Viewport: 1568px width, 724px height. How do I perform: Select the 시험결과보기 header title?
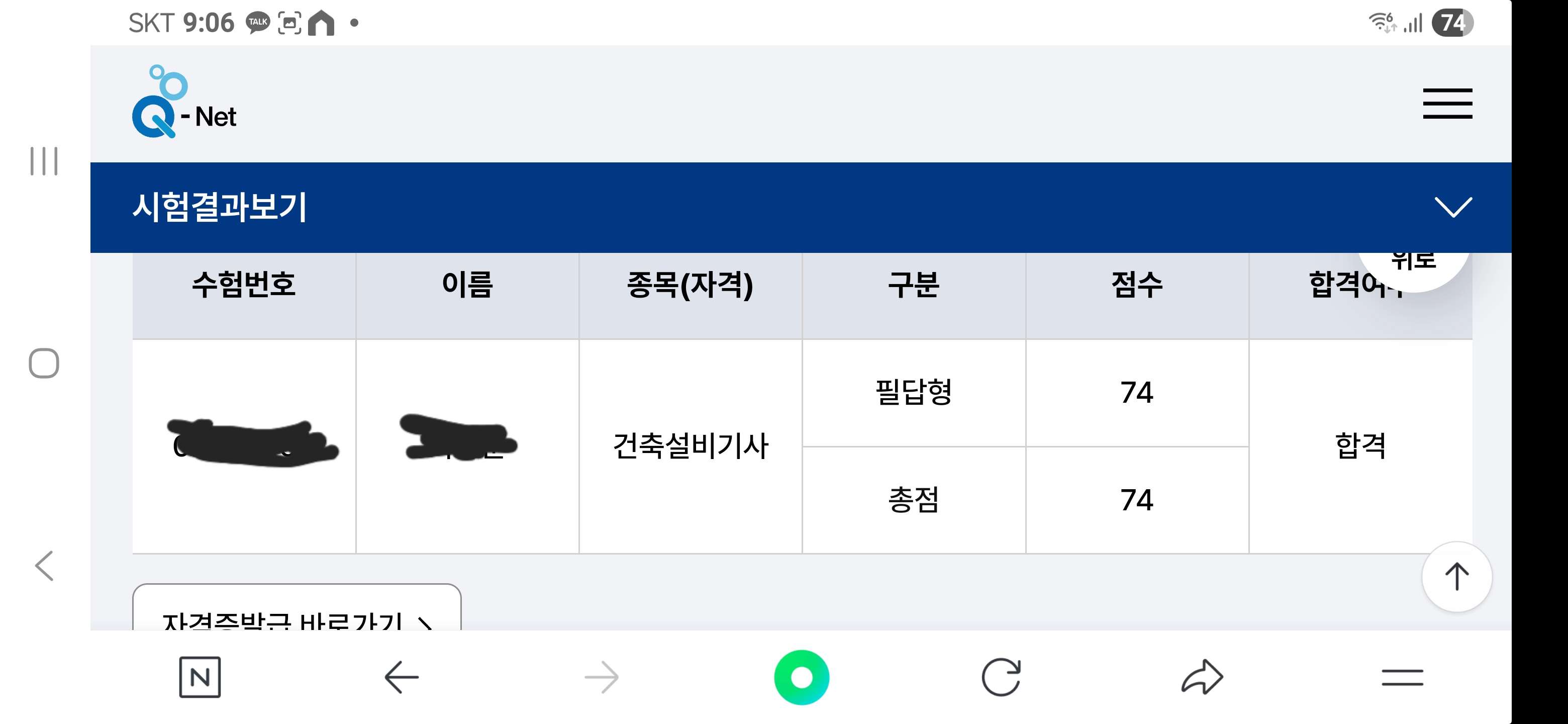[x=220, y=207]
